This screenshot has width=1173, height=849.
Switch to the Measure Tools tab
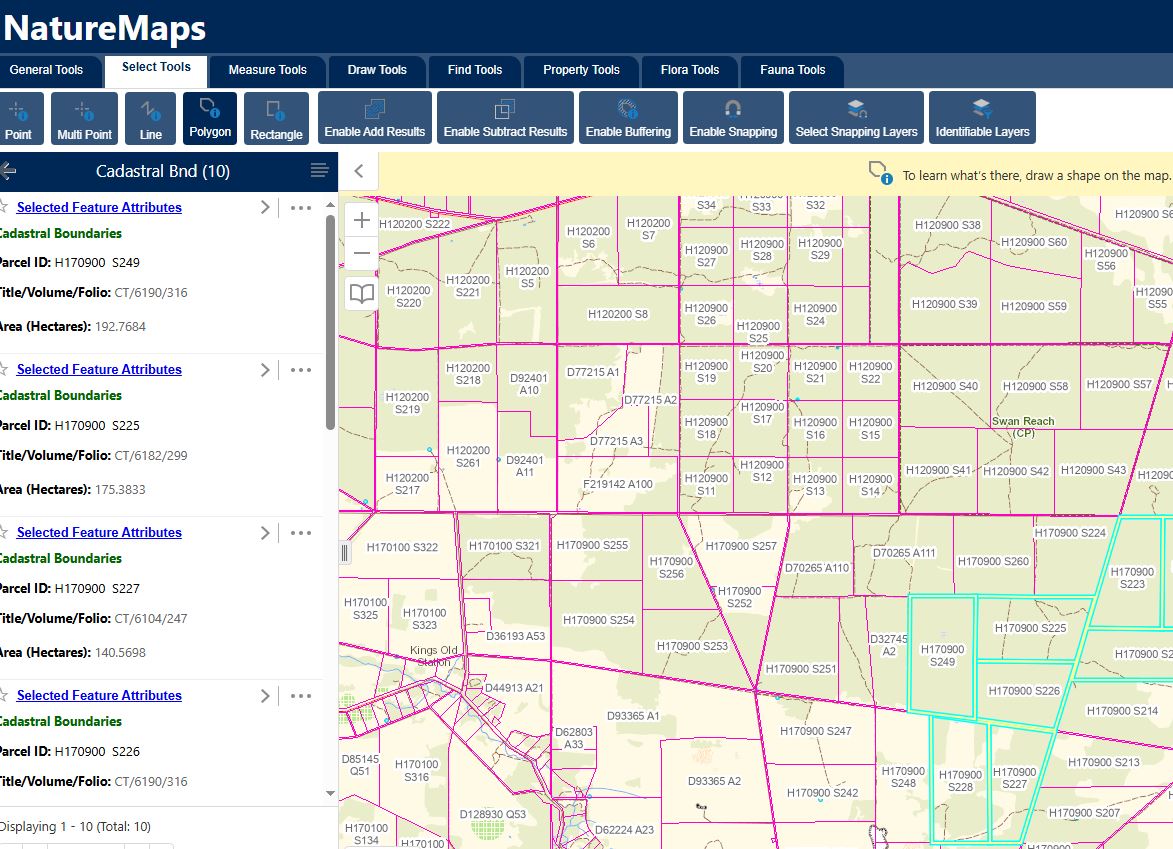click(x=268, y=70)
